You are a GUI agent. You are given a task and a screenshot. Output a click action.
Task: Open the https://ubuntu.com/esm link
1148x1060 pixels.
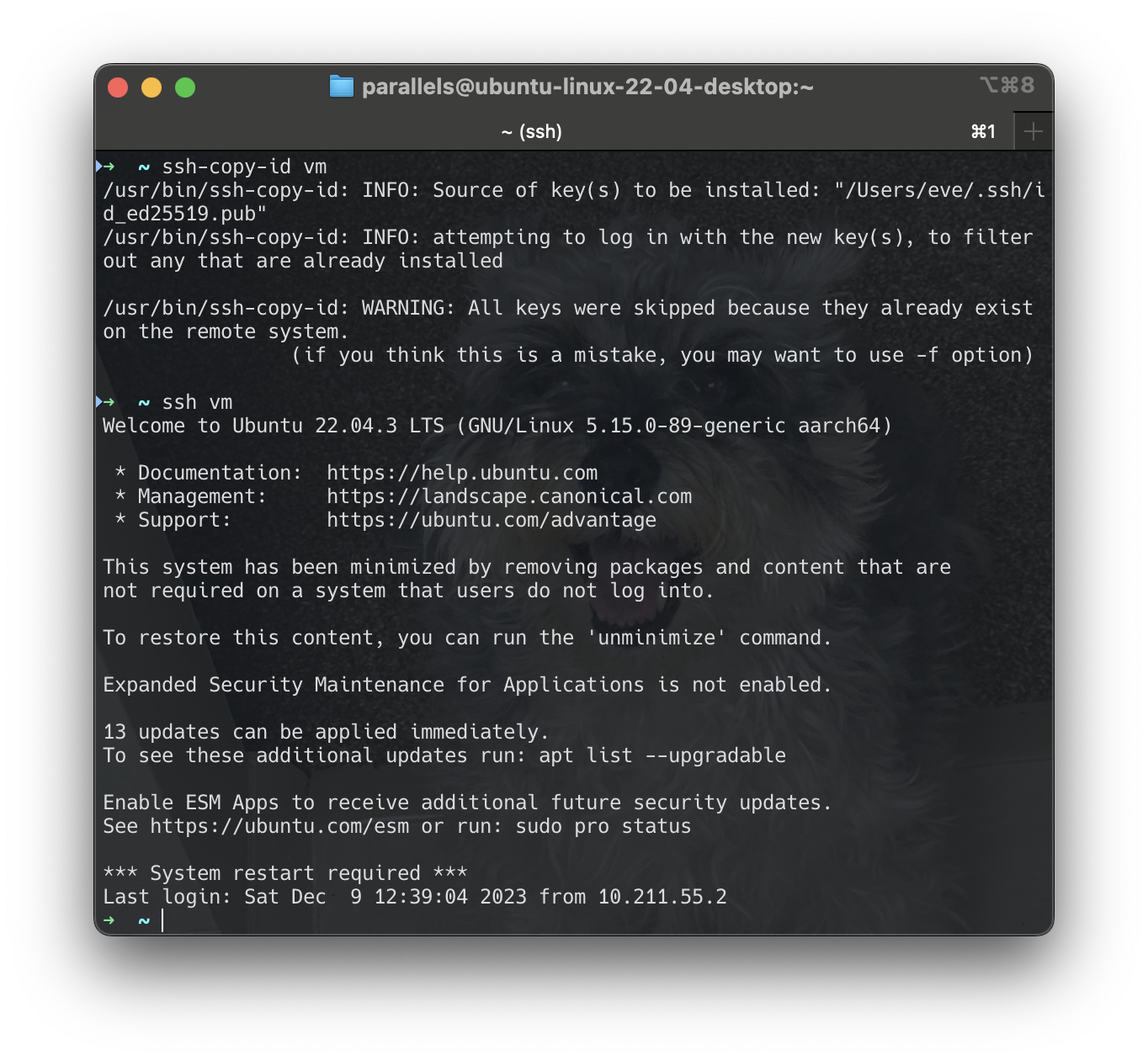[276, 826]
